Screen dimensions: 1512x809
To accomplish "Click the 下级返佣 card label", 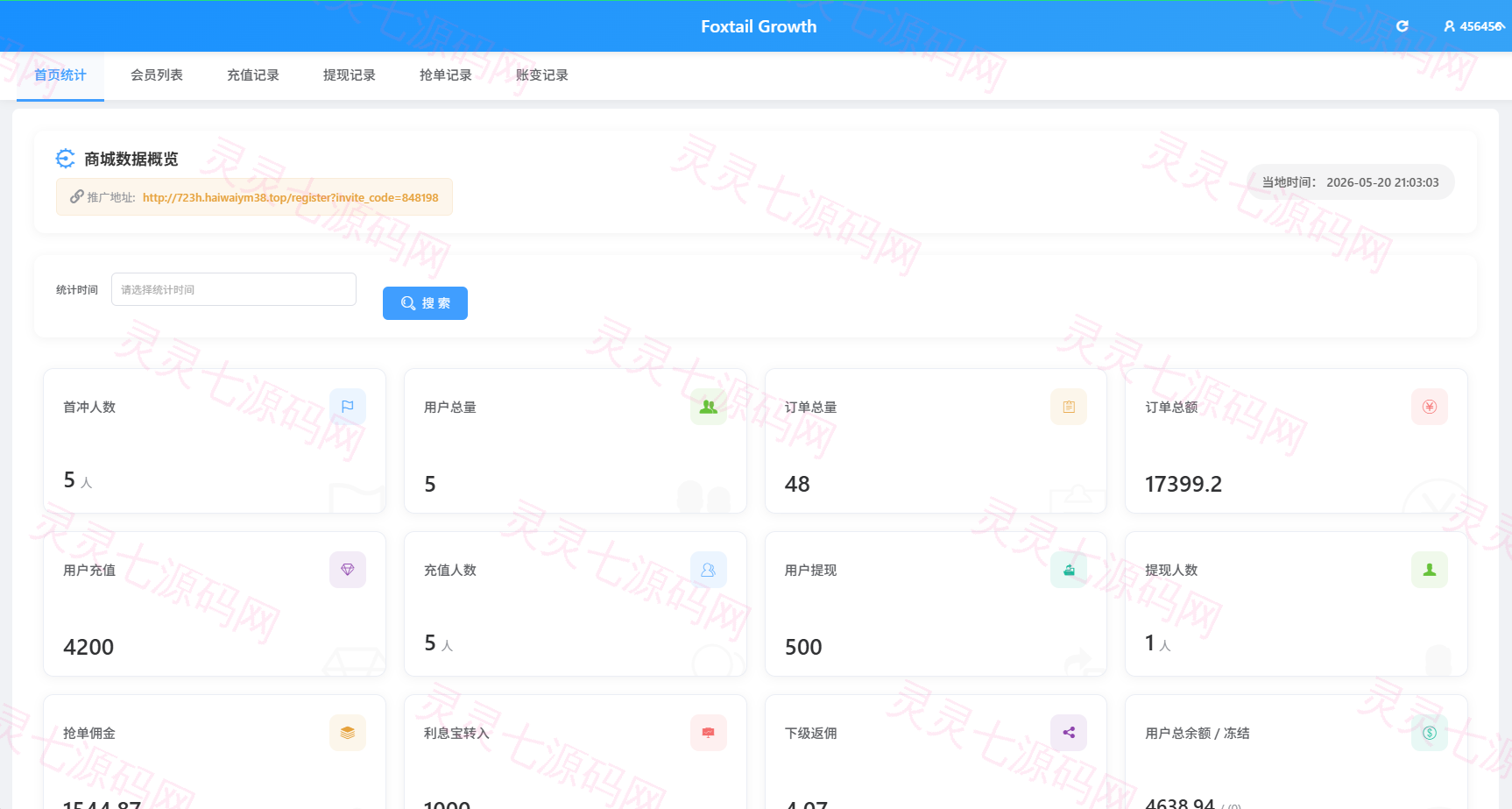I will click(x=811, y=733).
